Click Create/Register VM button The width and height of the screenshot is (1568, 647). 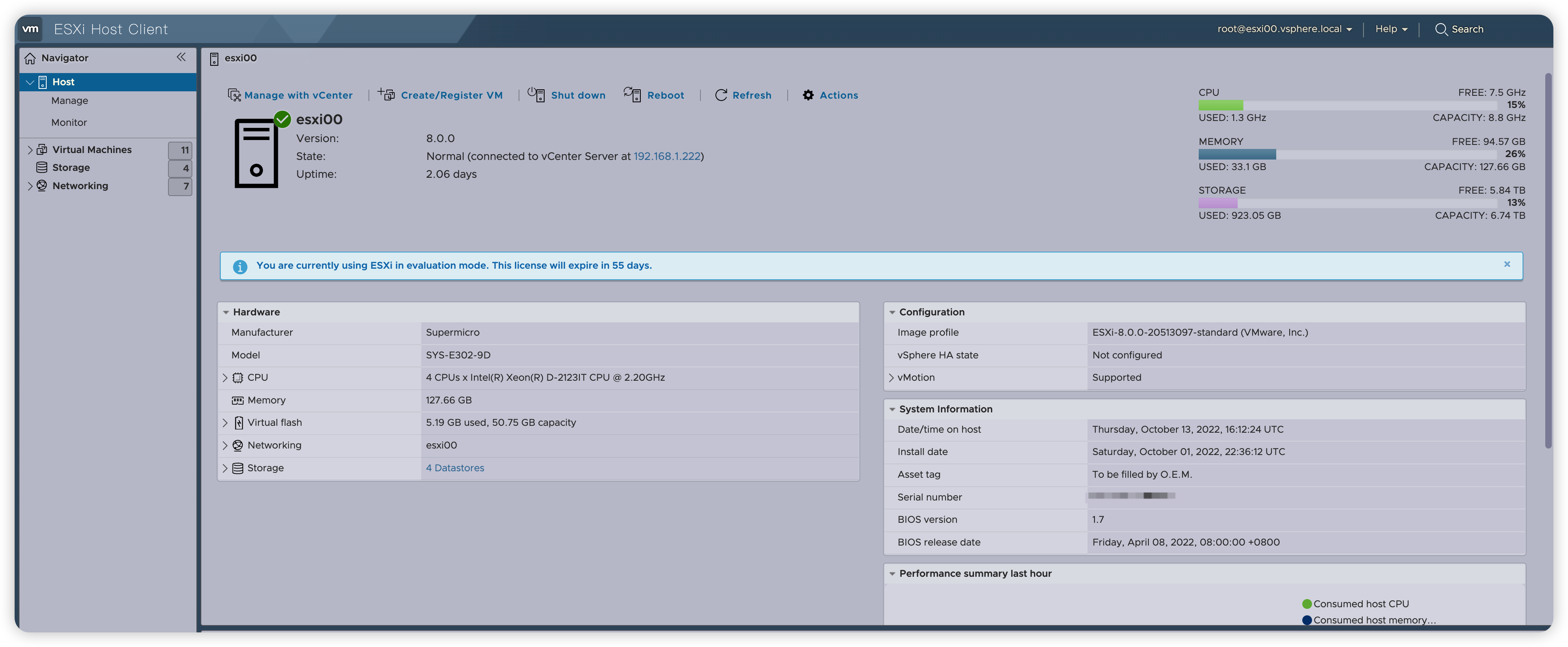point(452,95)
